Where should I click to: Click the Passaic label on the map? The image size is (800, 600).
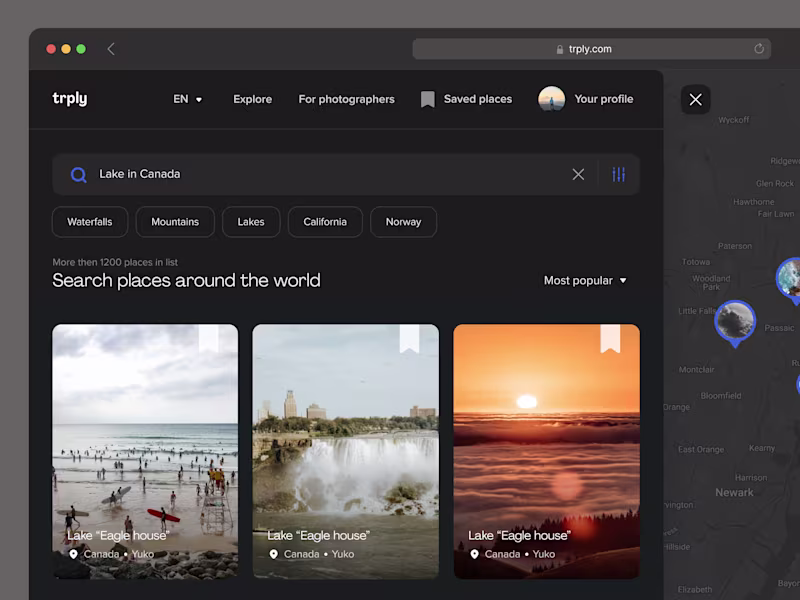tap(779, 328)
